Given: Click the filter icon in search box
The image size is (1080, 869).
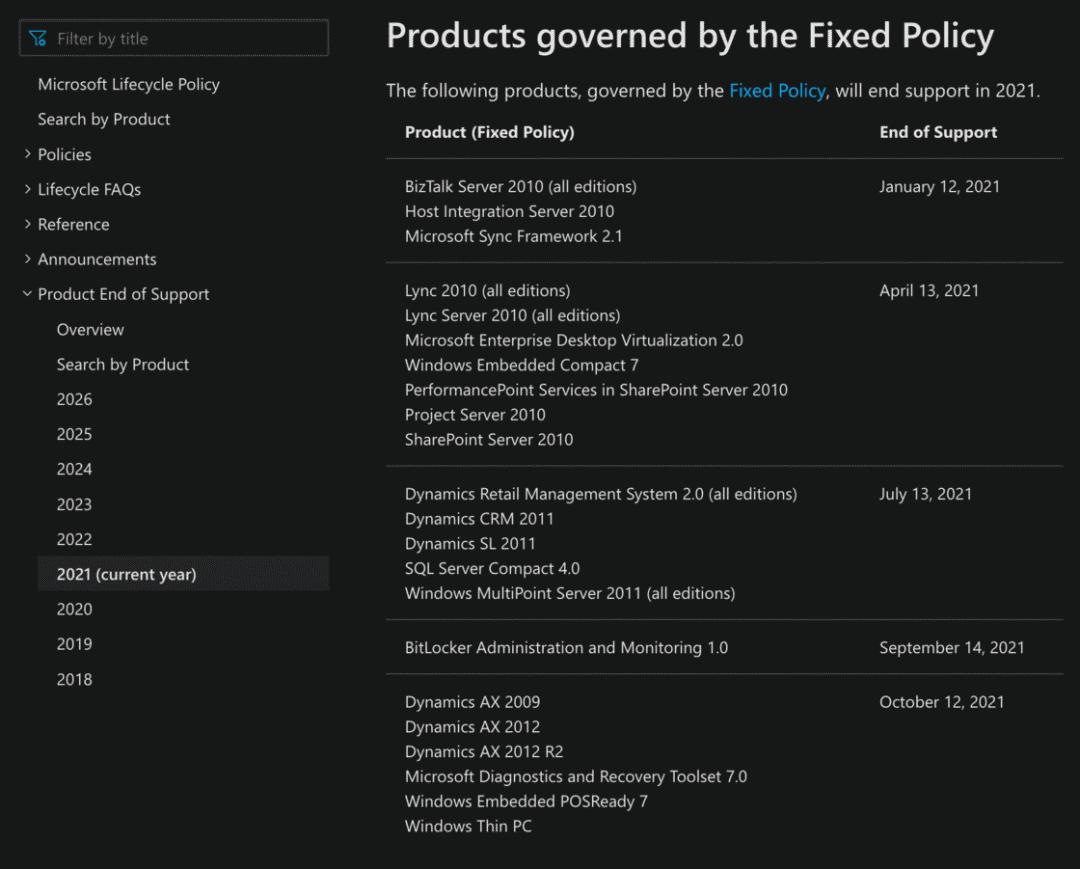Looking at the screenshot, I should pyautogui.click(x=38, y=39).
